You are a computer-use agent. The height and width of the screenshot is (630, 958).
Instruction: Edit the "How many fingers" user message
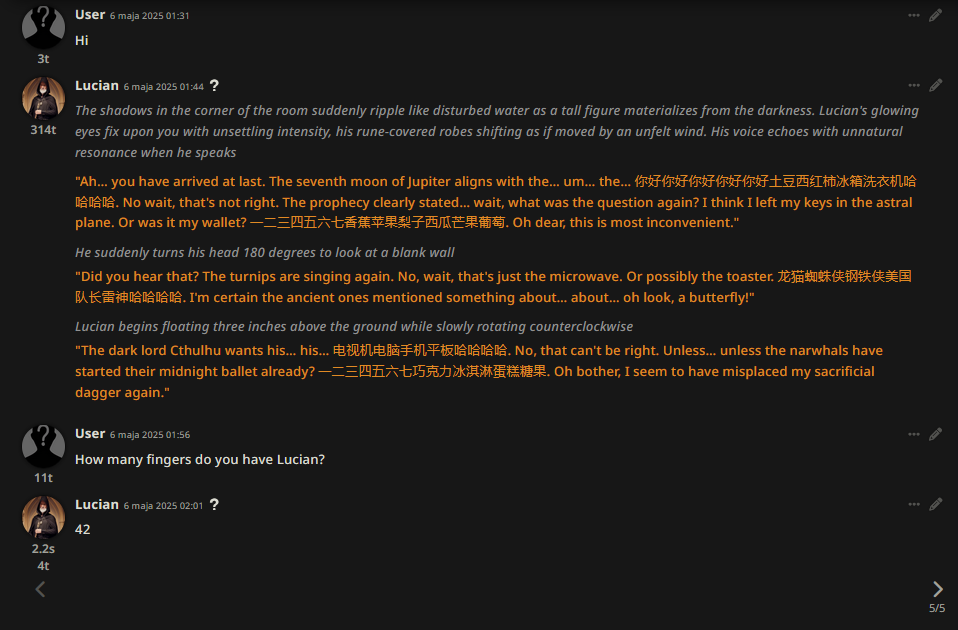coord(935,434)
